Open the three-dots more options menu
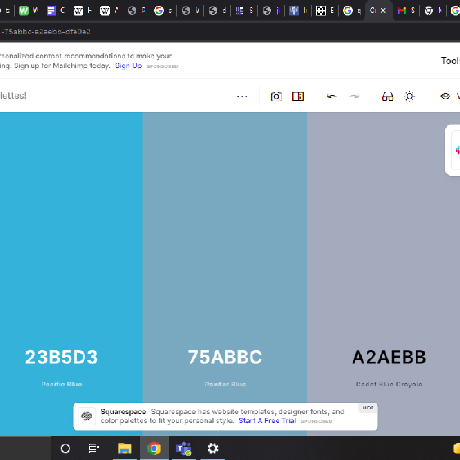This screenshot has width=460, height=460. [242, 97]
